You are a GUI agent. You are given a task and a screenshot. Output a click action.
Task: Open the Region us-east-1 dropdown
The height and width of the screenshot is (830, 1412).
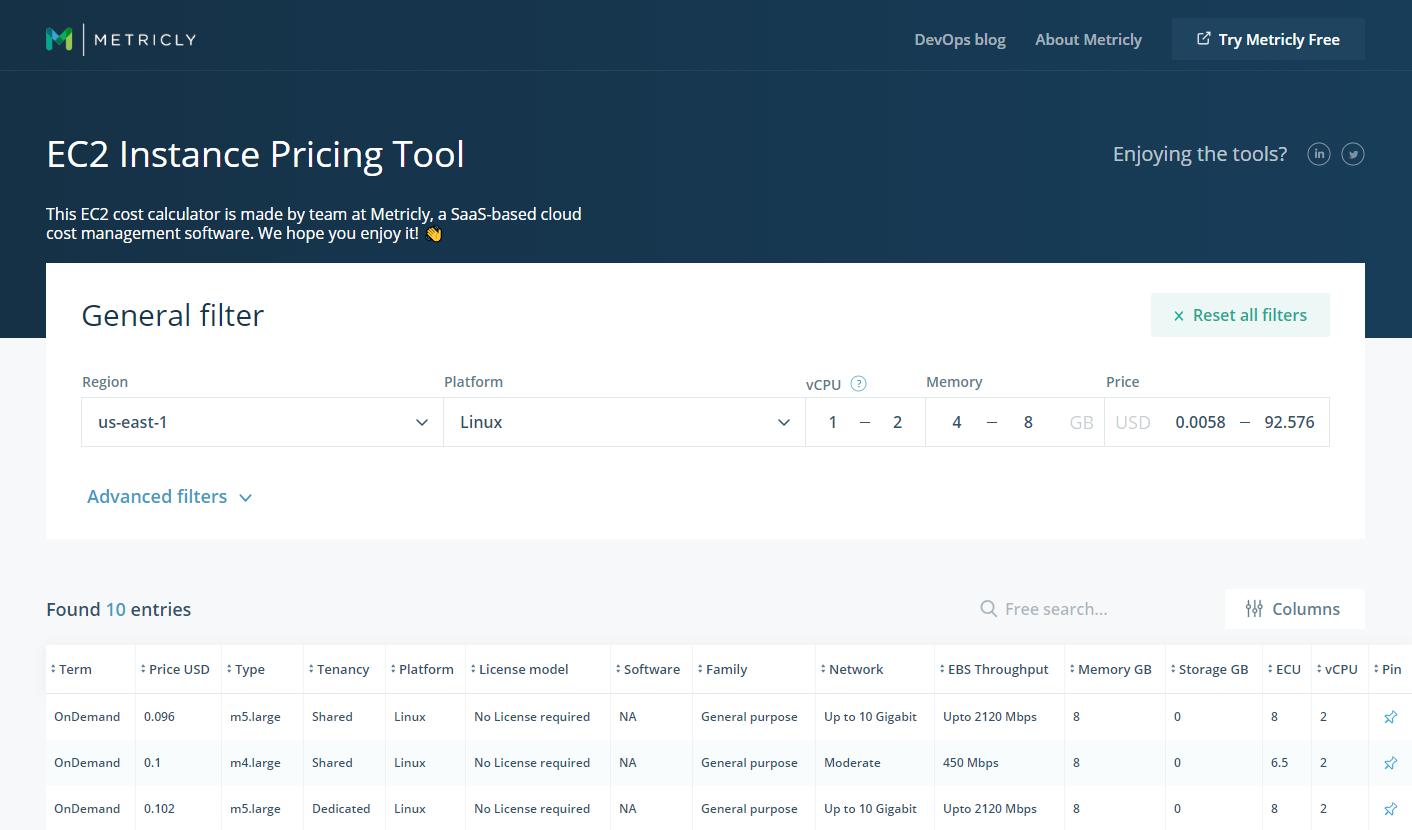click(262, 422)
